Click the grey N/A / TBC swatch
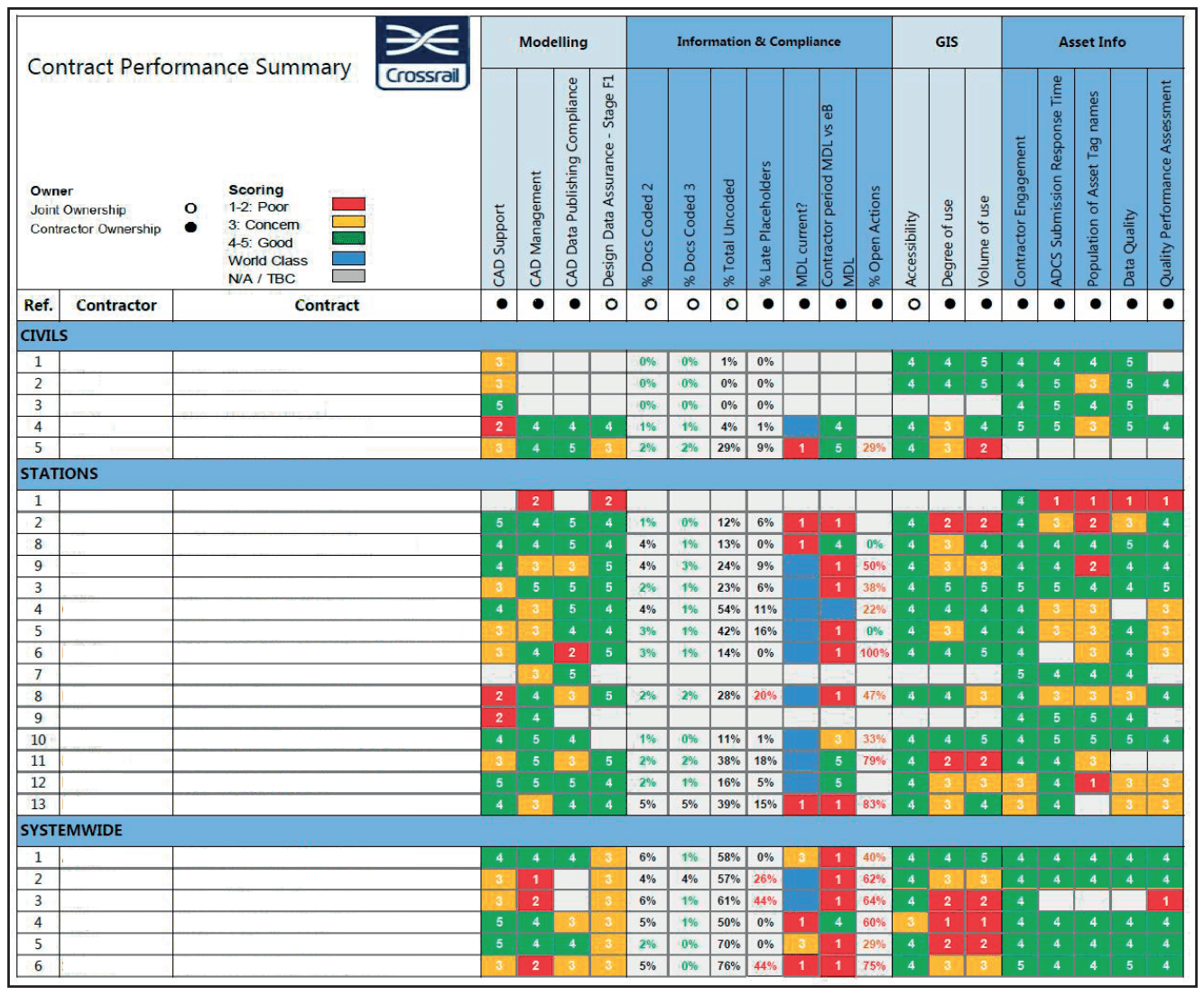1204x996 pixels. [348, 276]
